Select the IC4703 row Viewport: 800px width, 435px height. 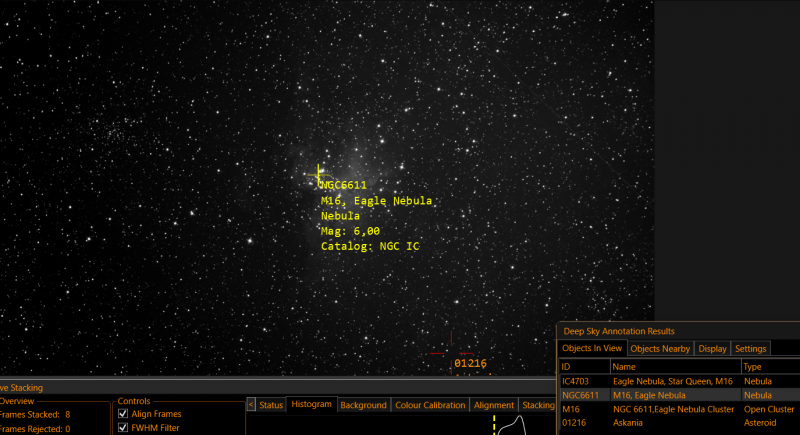(680, 381)
